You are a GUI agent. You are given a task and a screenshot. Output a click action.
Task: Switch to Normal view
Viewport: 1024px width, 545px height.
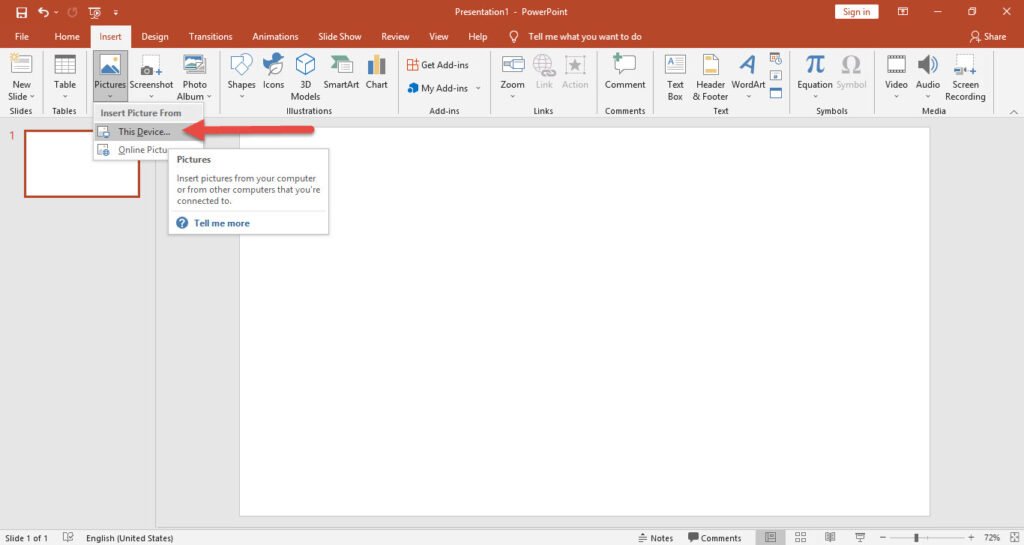point(771,537)
